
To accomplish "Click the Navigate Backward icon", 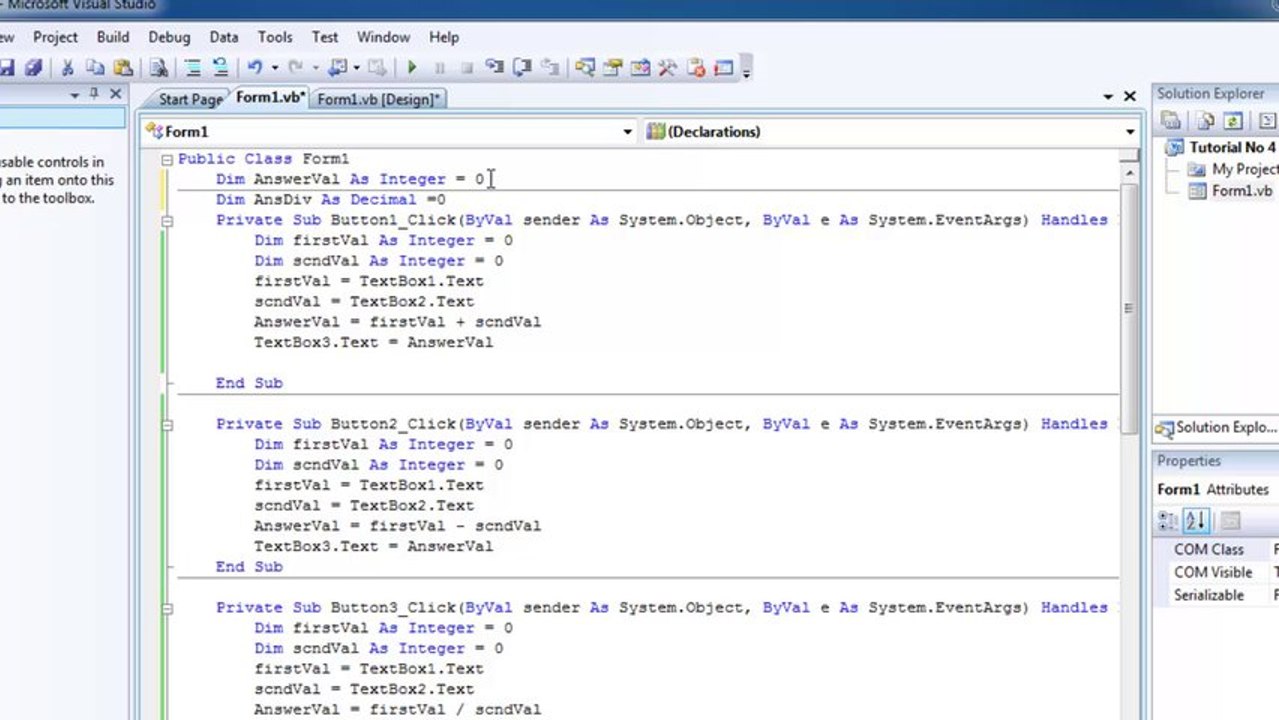I will click(337, 68).
